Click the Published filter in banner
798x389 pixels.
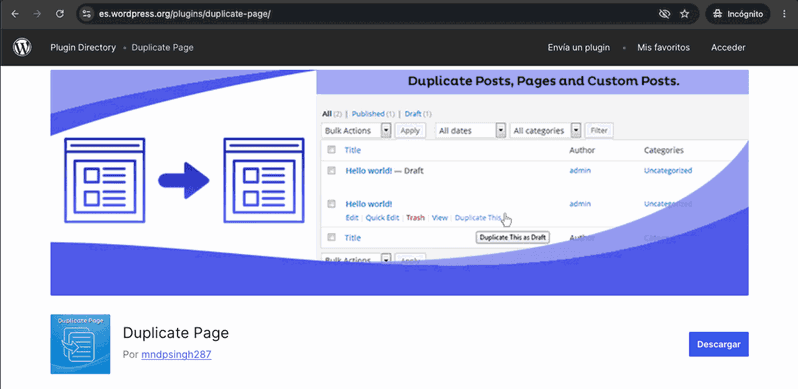click(x=373, y=114)
